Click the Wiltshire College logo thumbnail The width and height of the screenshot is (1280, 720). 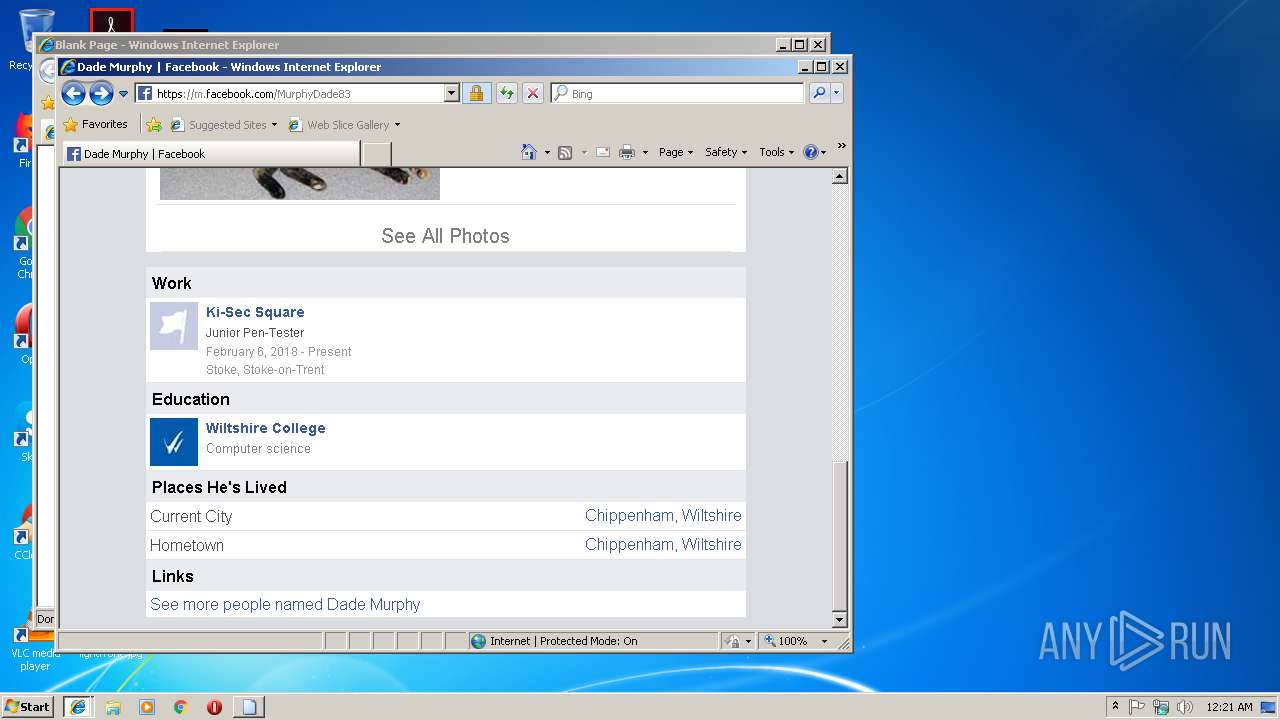tap(174, 442)
